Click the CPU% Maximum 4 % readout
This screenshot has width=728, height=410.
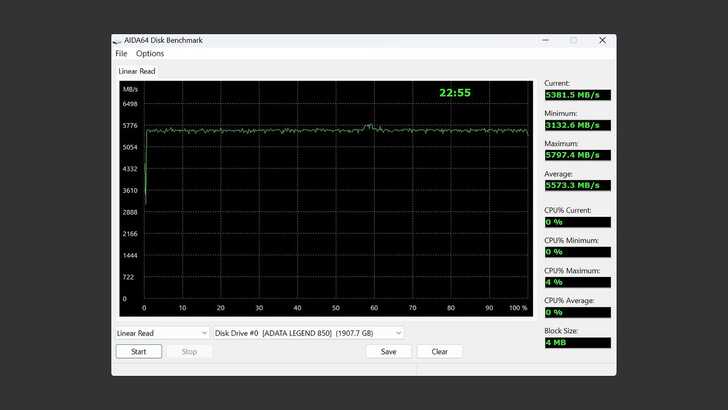pyautogui.click(x=576, y=282)
